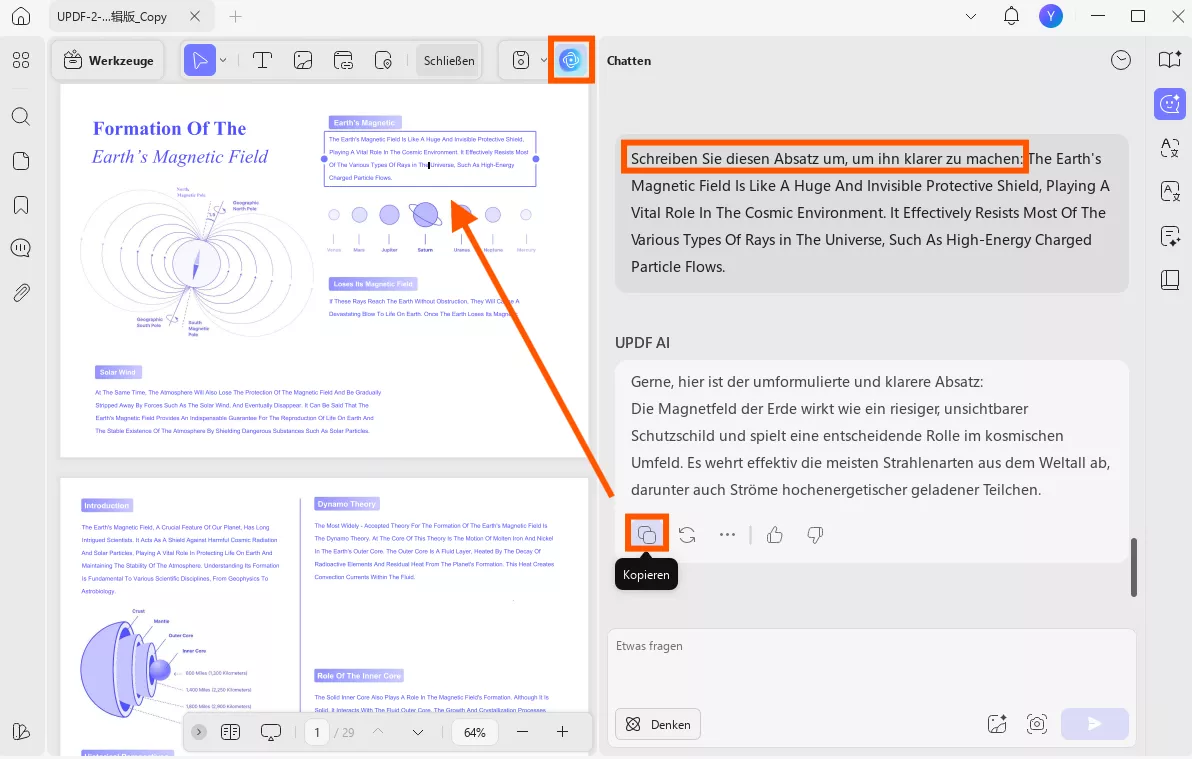Click the Solar Wind heading in the PDF
Image resolution: width=1192 pixels, height=759 pixels.
118,372
